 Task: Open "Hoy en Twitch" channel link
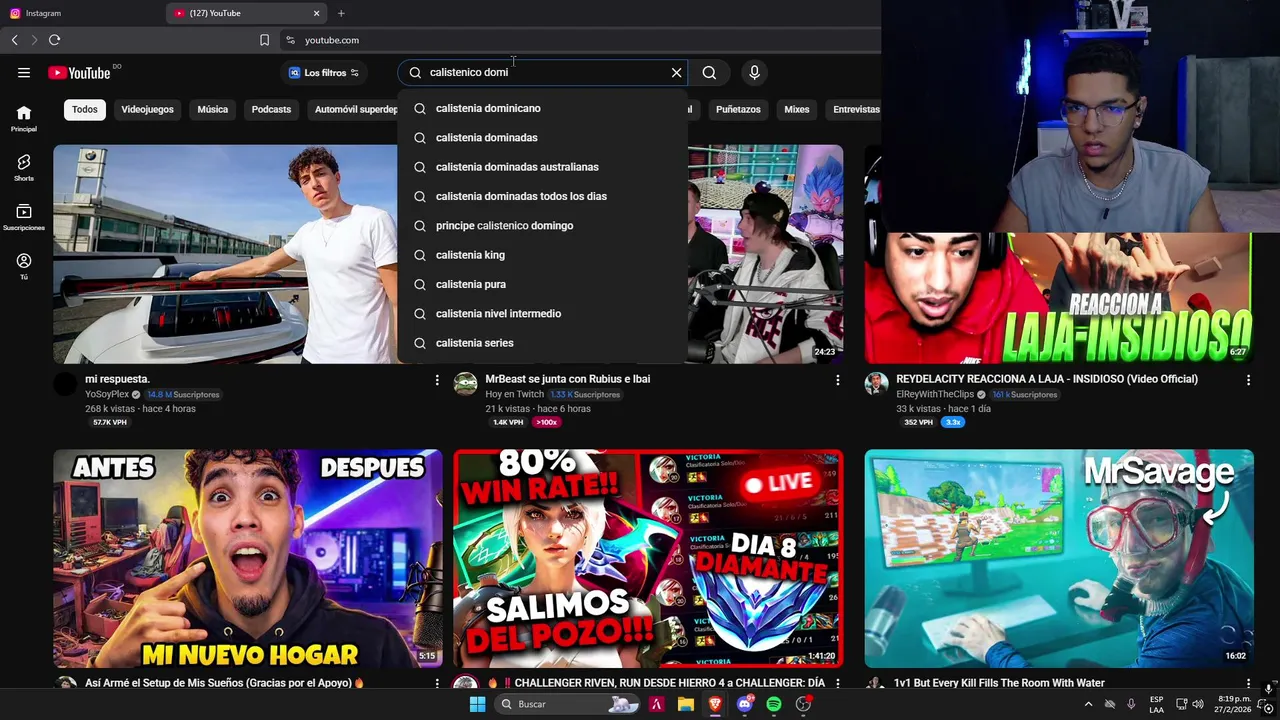[x=513, y=394]
